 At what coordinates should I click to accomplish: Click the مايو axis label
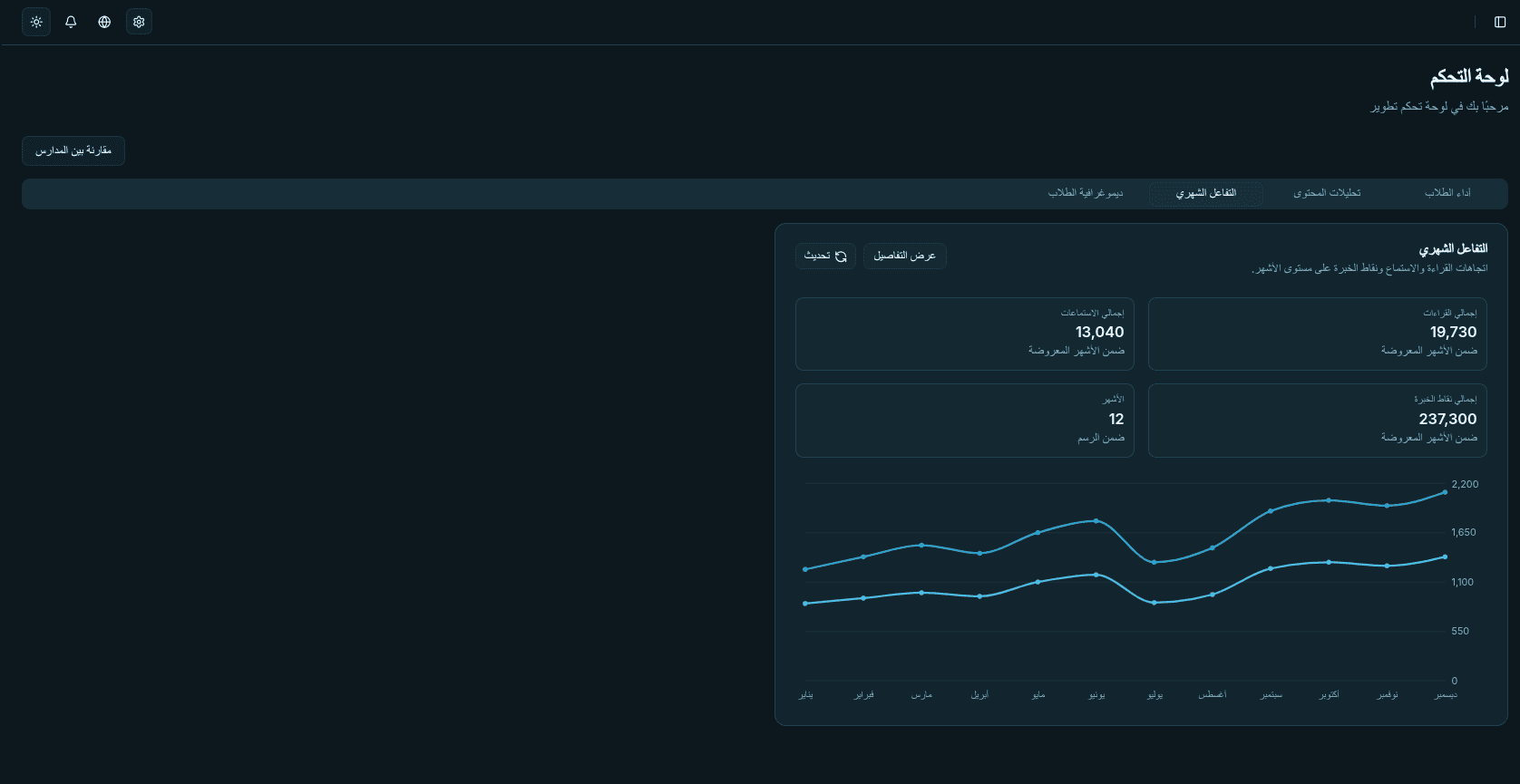(x=1038, y=695)
